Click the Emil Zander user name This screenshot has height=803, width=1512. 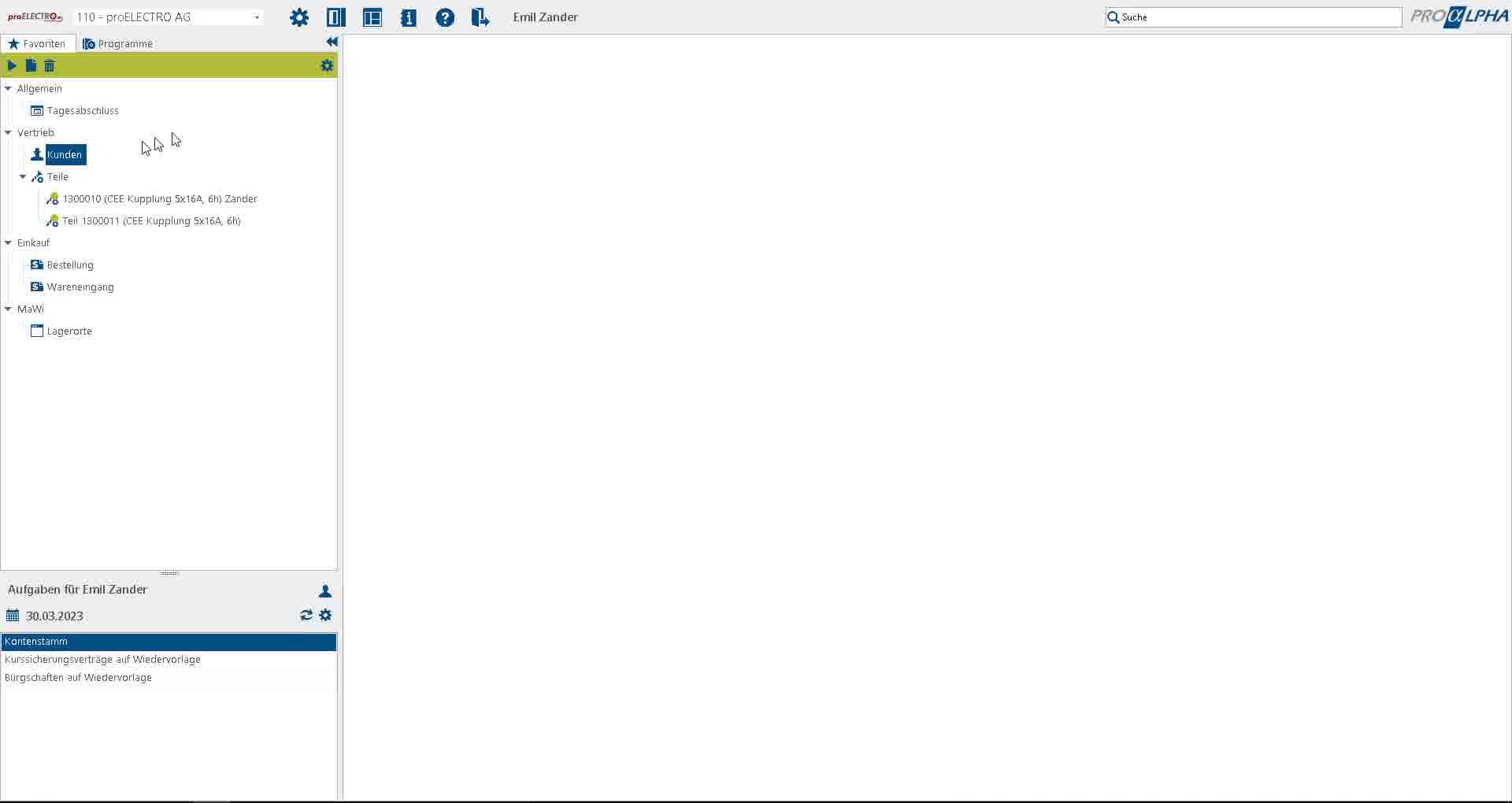545,17
